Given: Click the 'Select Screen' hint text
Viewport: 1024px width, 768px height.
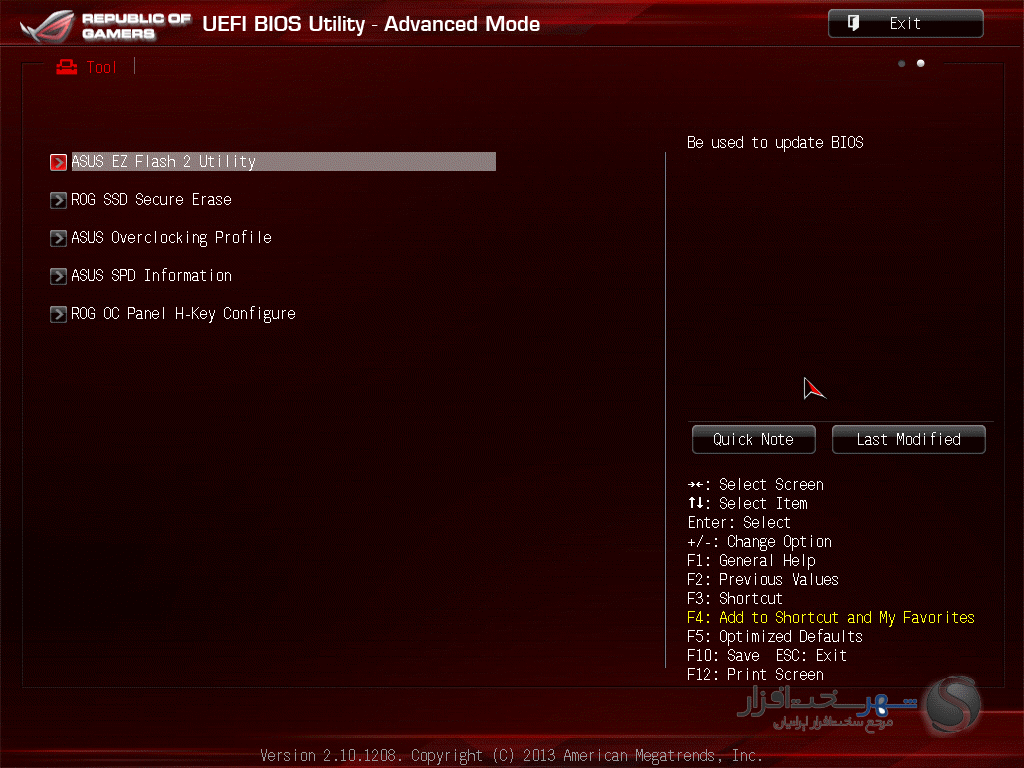Looking at the screenshot, I should point(771,485).
